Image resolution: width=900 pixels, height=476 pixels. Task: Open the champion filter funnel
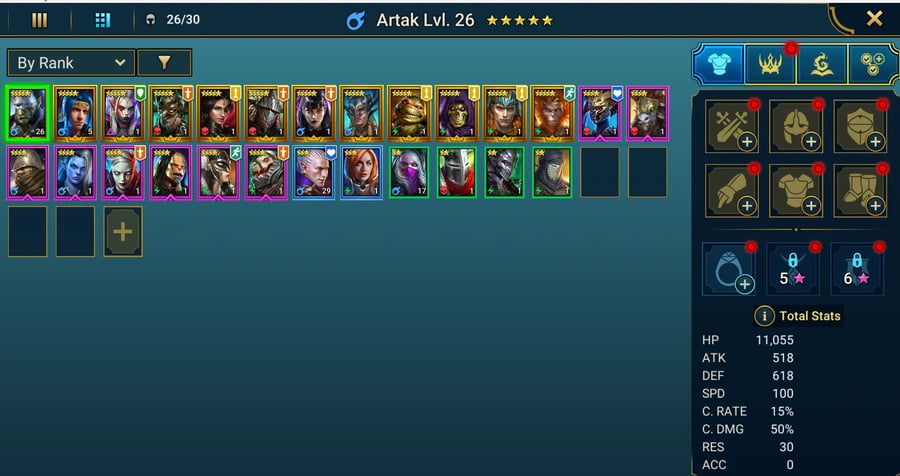(165, 63)
